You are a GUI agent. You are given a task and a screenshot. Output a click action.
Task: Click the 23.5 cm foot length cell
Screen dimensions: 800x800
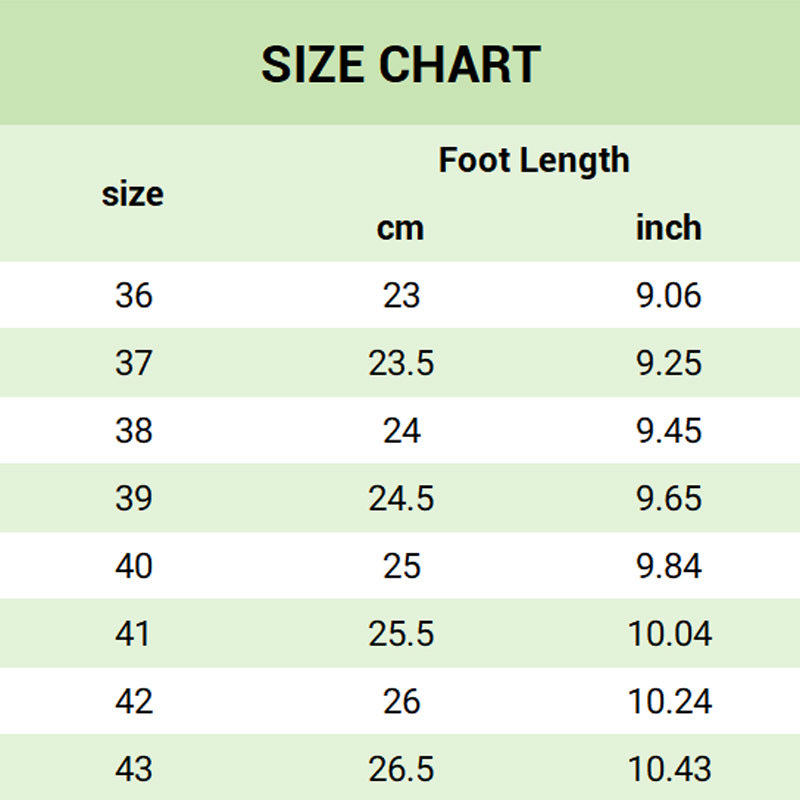(401, 363)
